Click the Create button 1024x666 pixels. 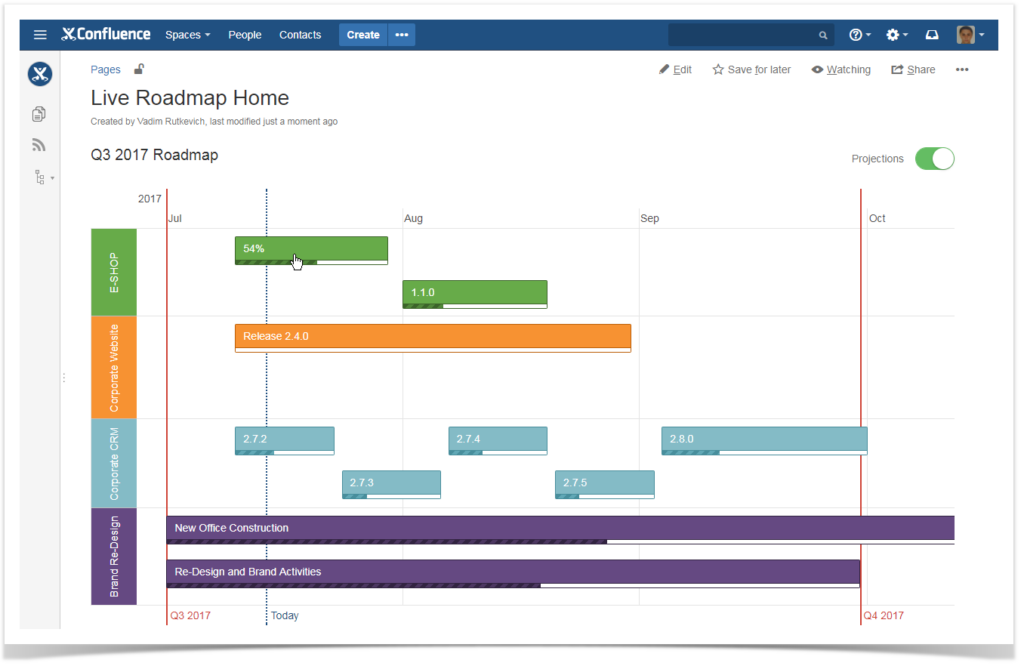point(362,34)
